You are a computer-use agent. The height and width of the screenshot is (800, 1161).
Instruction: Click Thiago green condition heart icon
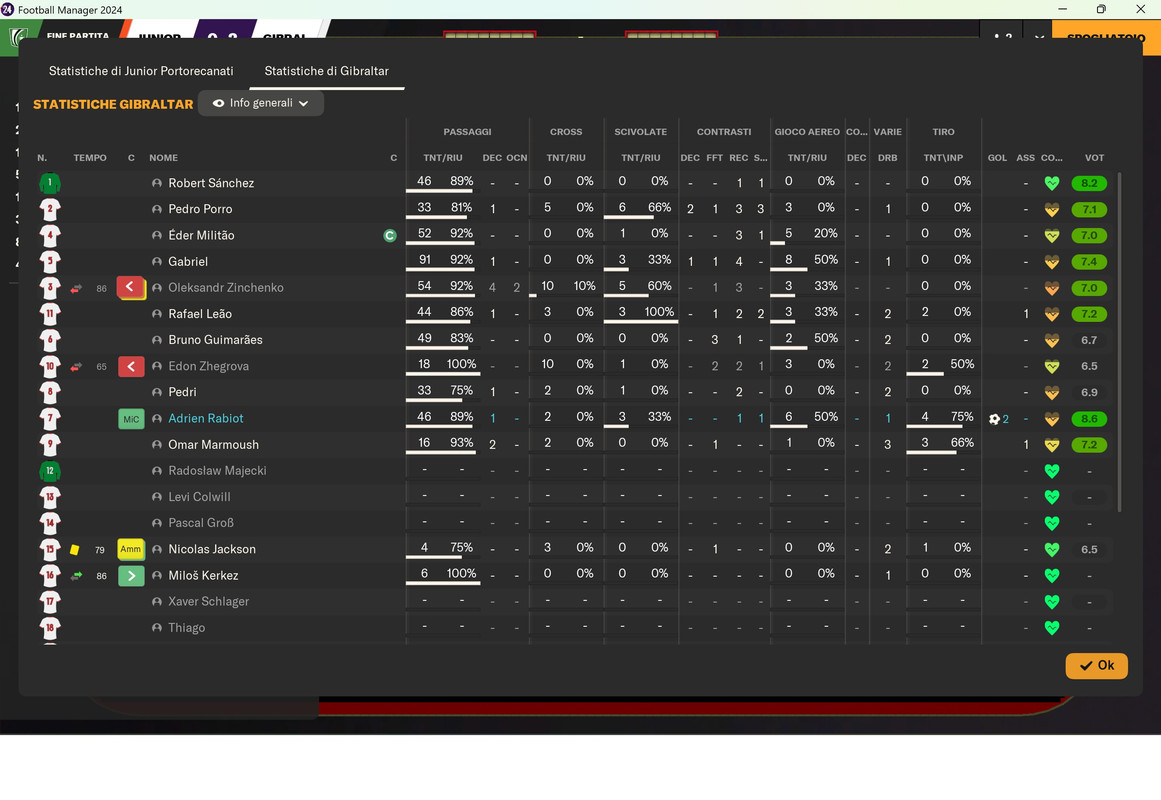(x=1051, y=627)
